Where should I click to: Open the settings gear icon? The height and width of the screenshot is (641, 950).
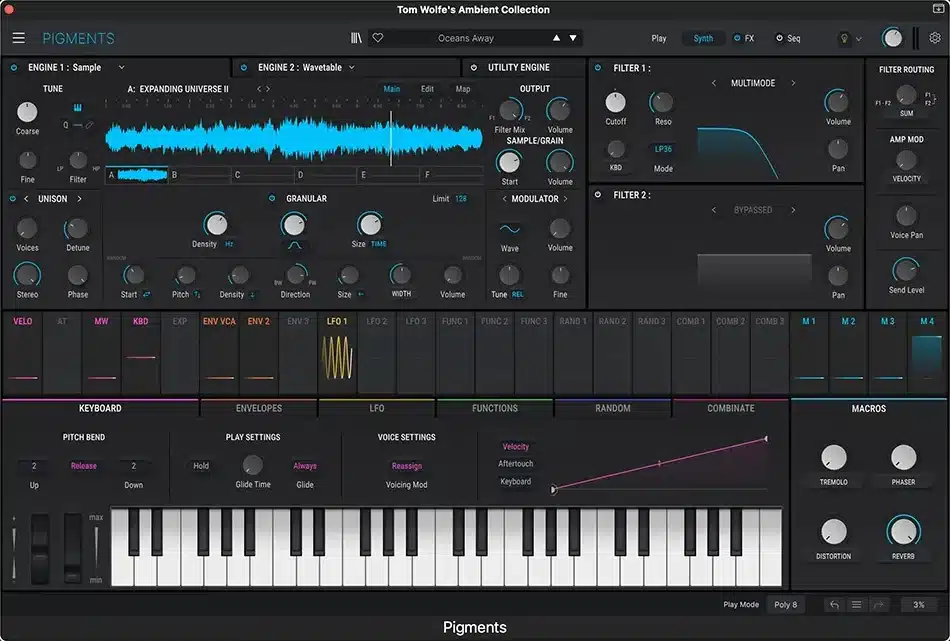(935, 38)
